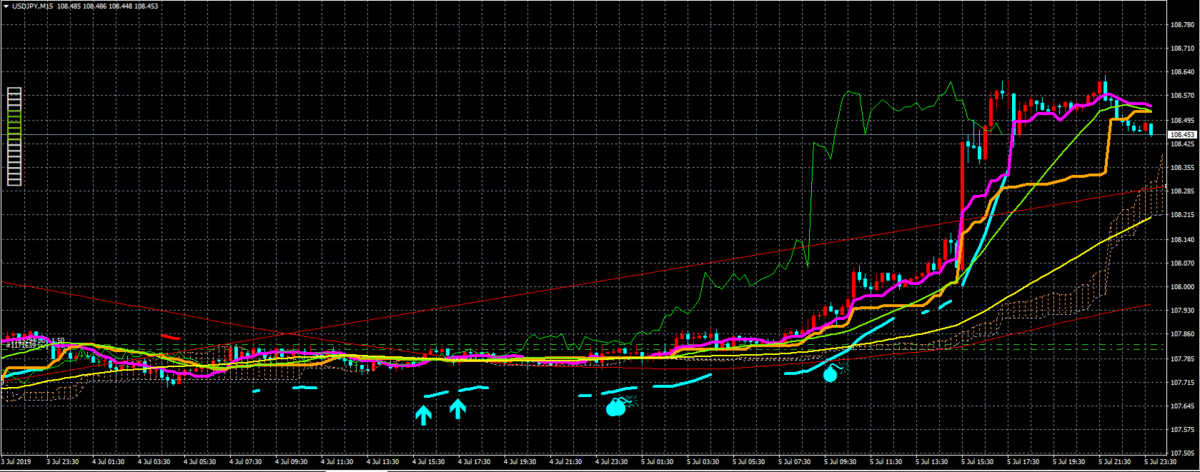Click the 107.645 price axis label

point(1182,406)
